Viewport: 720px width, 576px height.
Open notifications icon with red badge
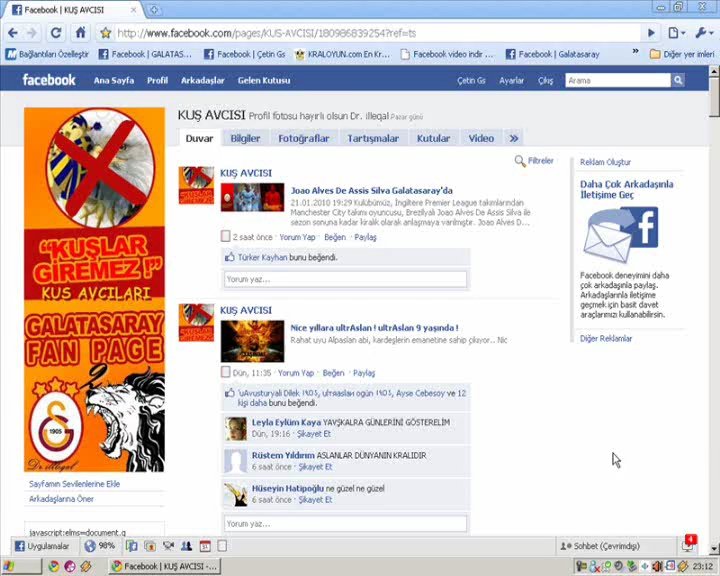point(688,544)
